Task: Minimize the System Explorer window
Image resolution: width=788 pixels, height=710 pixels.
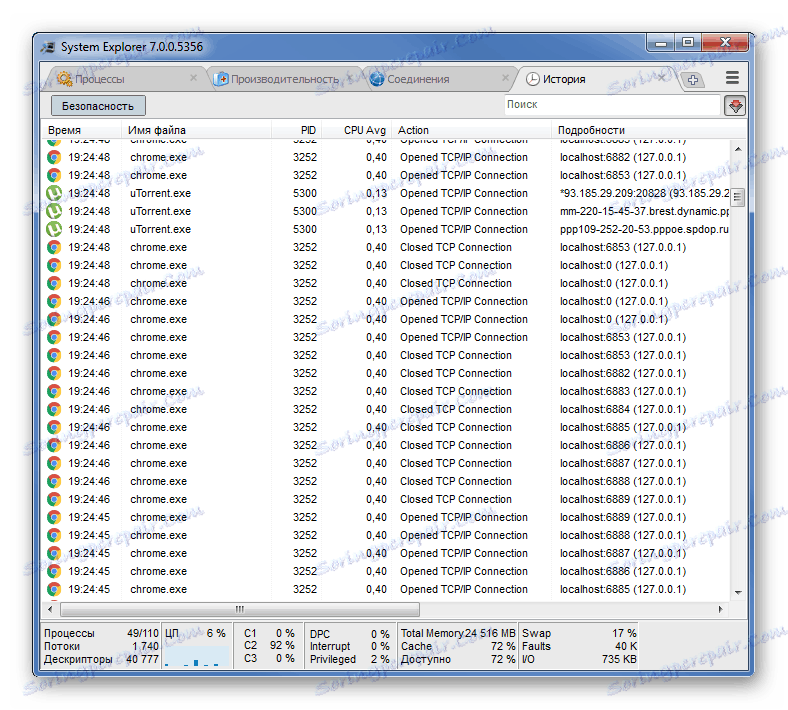Action: click(661, 43)
